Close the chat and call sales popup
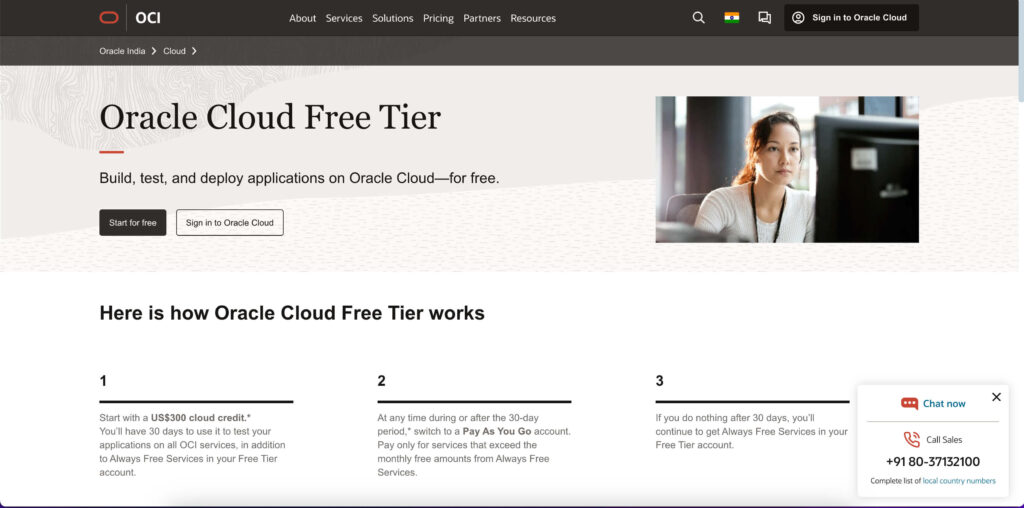 (996, 397)
